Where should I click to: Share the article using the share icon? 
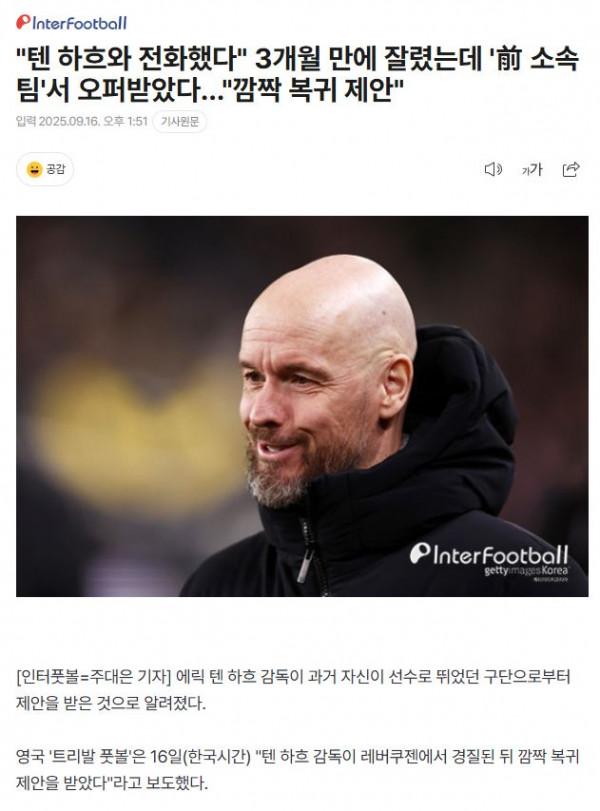pyautogui.click(x=571, y=169)
